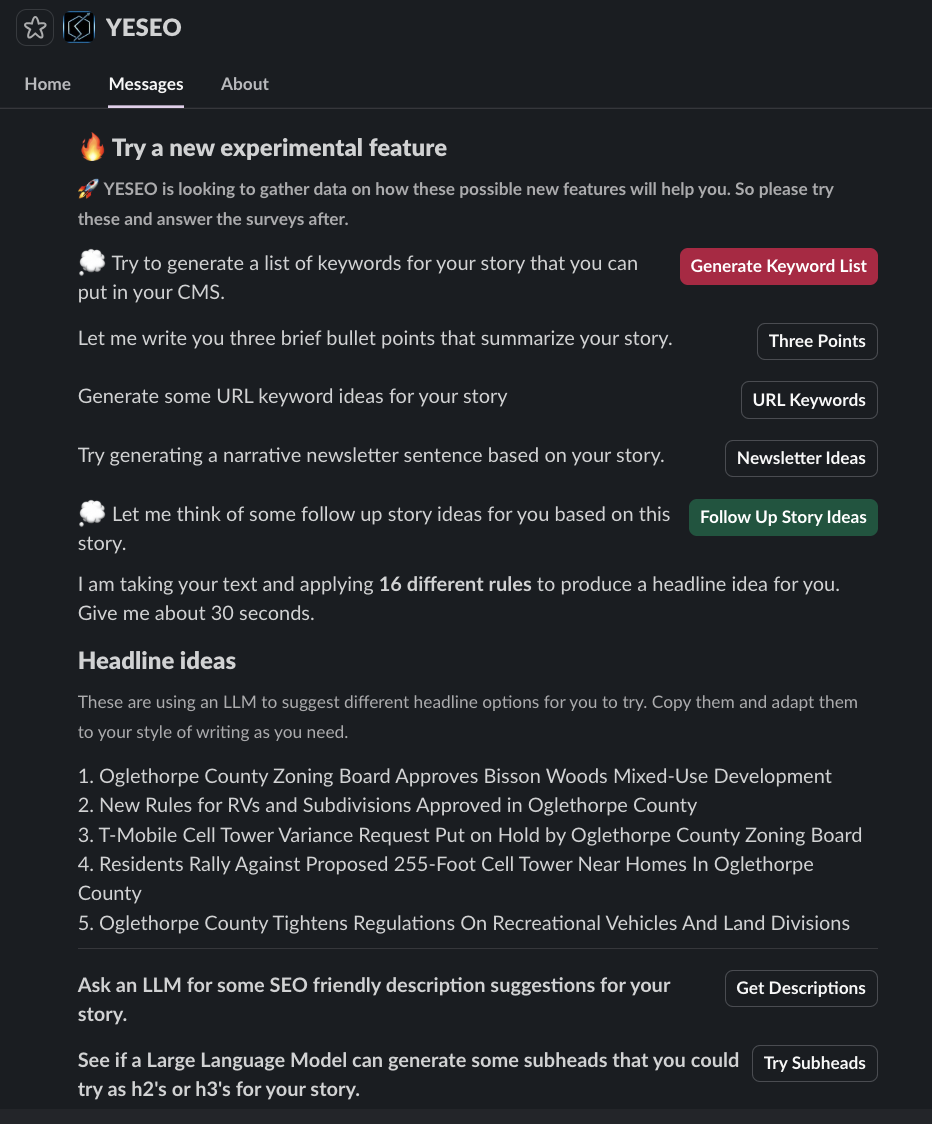The image size is (932, 1124).
Task: Click the Three Points button
Action: coord(817,341)
